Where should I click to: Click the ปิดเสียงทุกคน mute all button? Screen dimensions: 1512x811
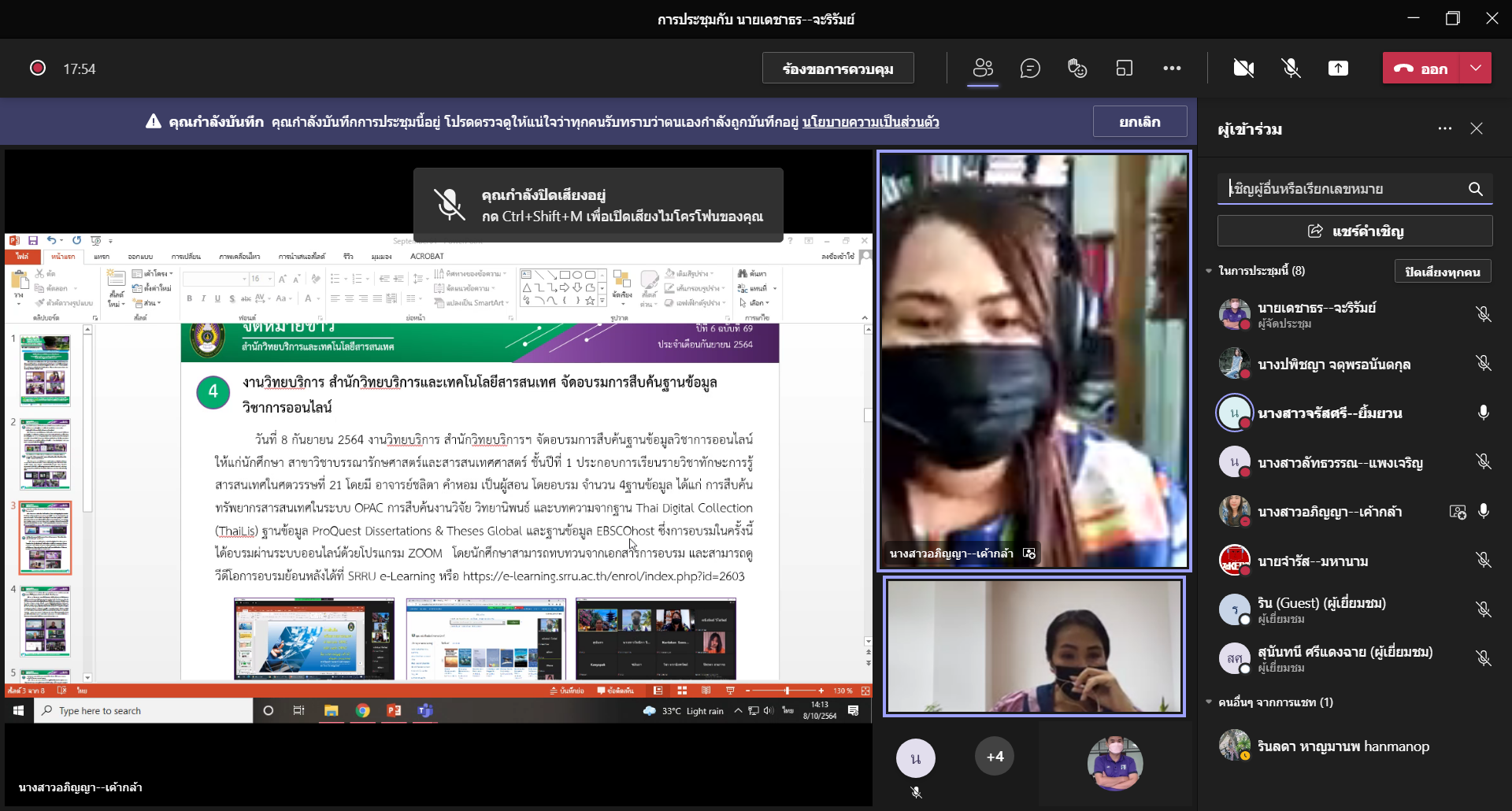[1442, 272]
